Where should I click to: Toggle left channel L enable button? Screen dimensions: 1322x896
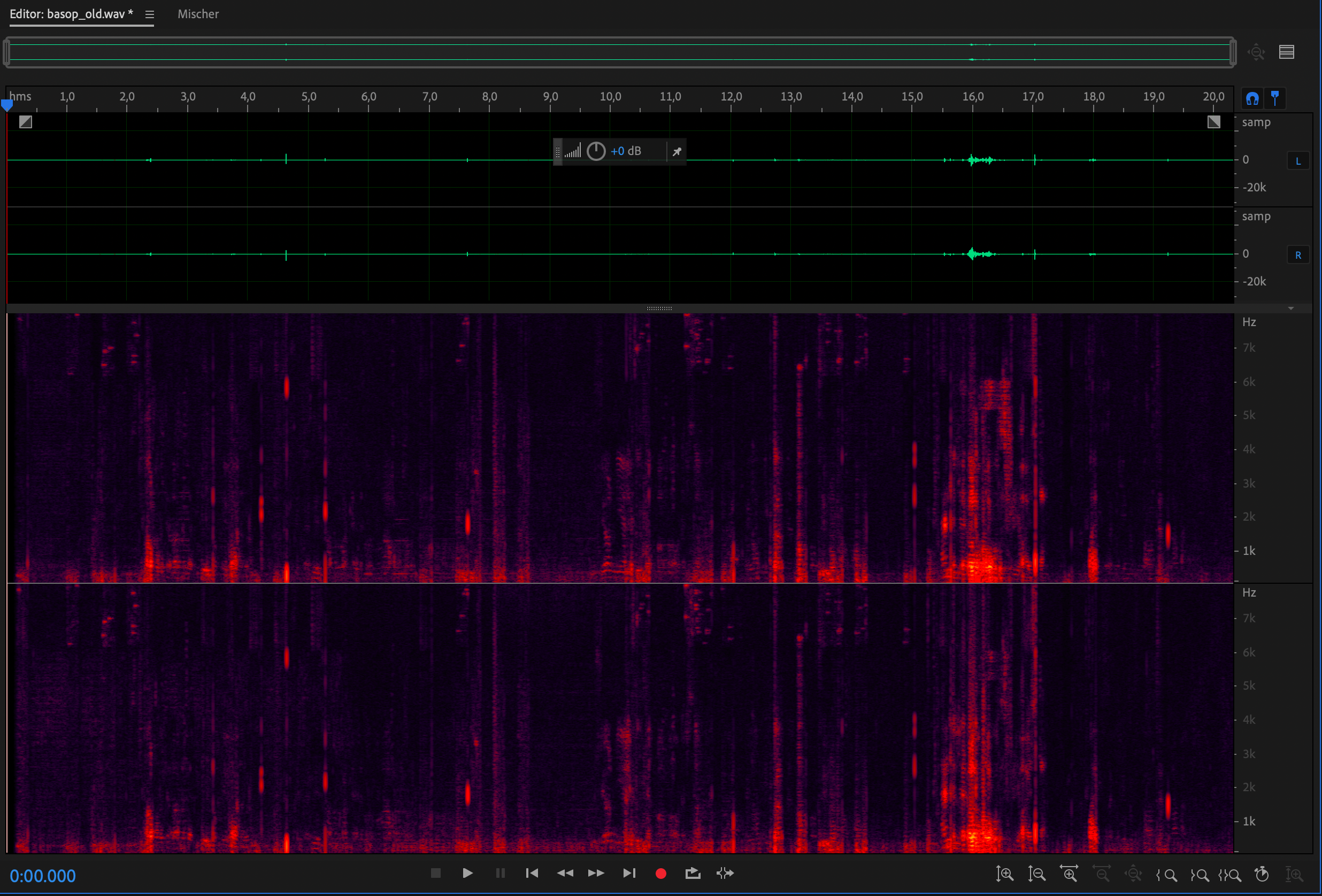[x=1297, y=161]
